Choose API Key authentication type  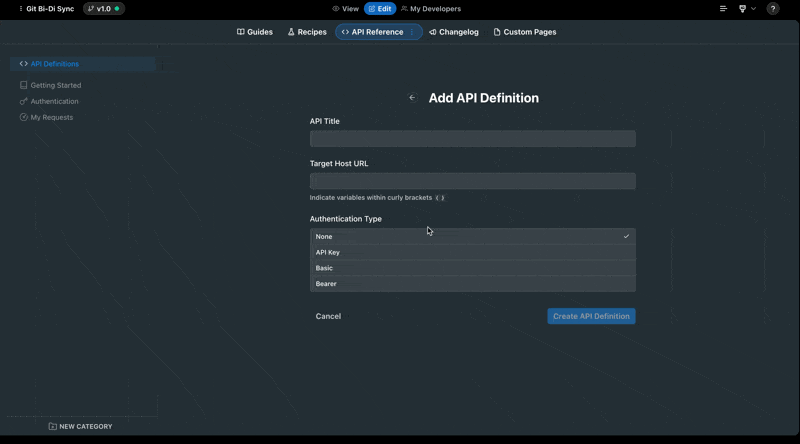472,252
